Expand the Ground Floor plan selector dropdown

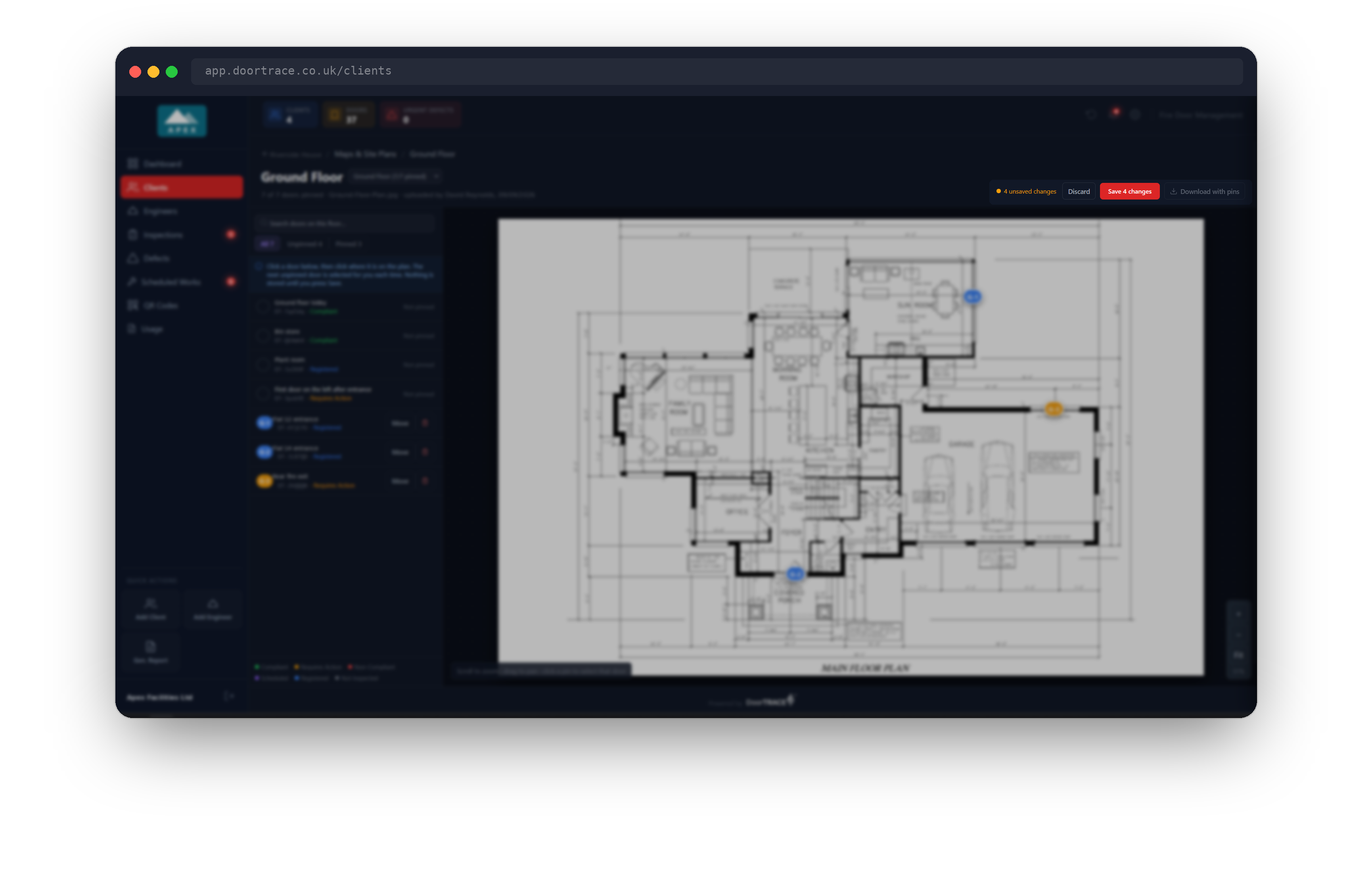[x=395, y=177]
